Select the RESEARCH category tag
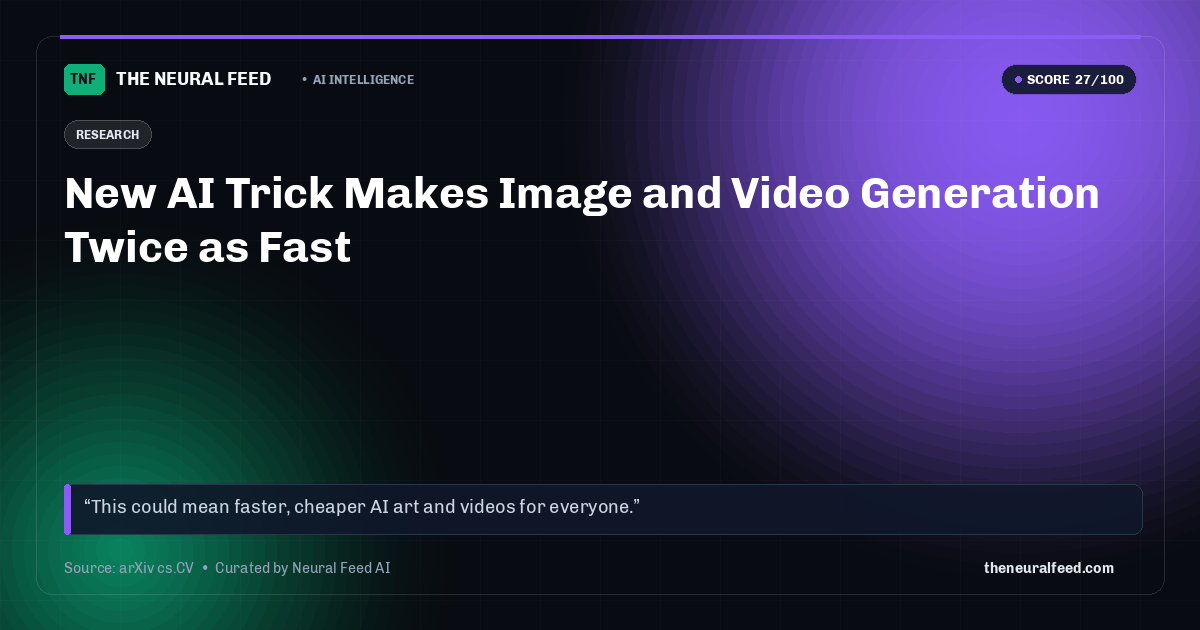1200x630 pixels. [108, 135]
